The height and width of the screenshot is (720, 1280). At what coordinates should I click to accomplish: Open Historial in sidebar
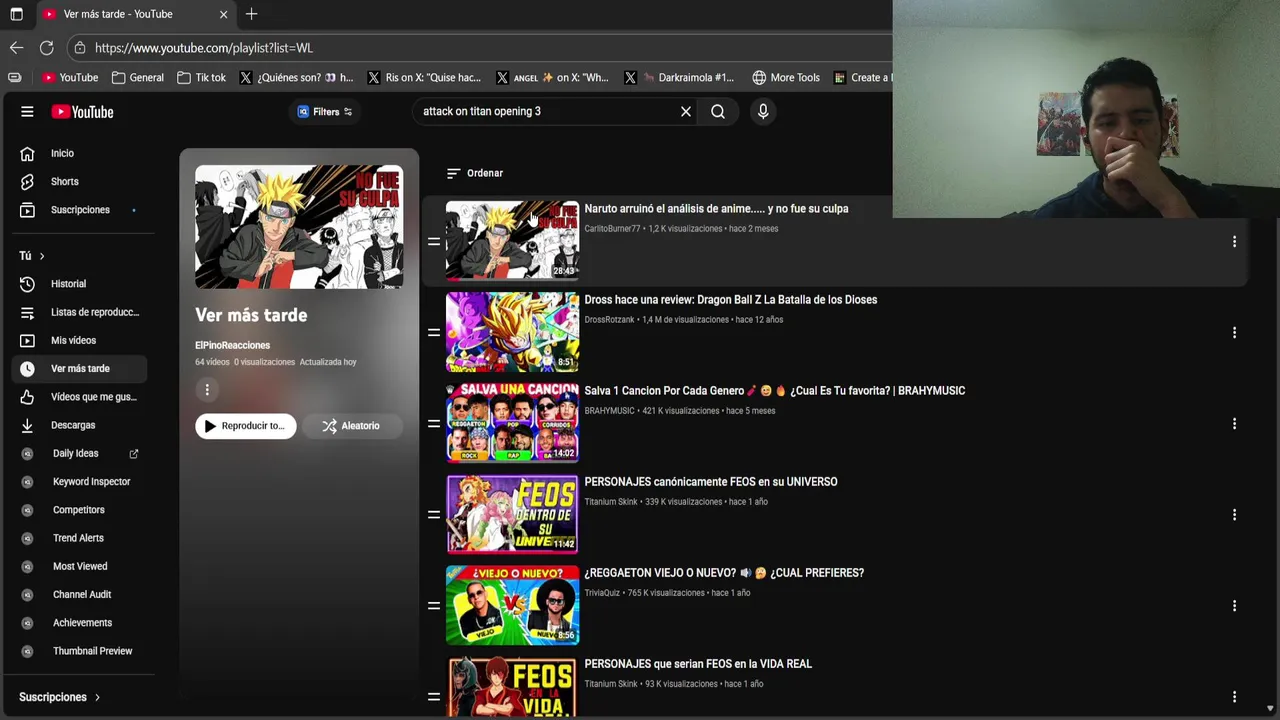(80, 284)
